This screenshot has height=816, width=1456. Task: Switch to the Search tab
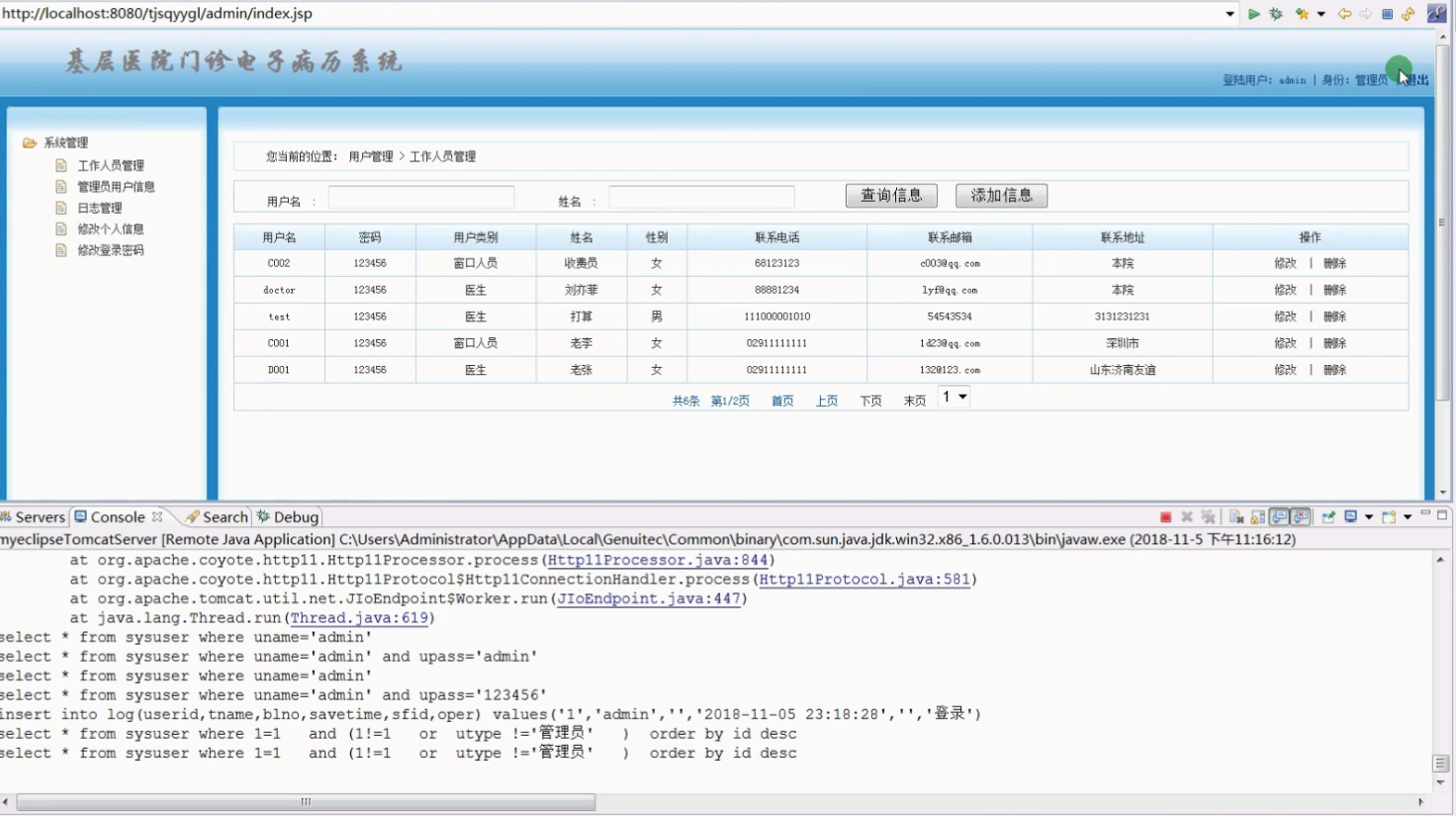(x=218, y=517)
